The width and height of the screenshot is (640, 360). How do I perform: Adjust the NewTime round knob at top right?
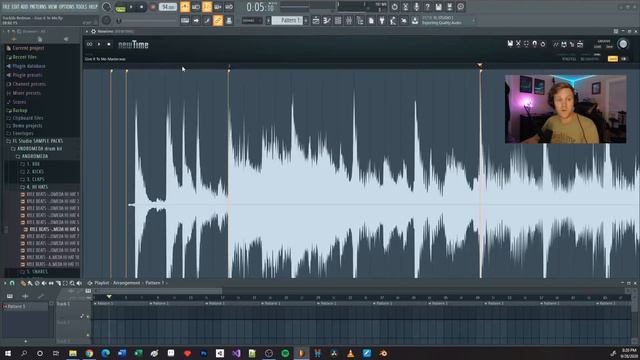point(623,44)
